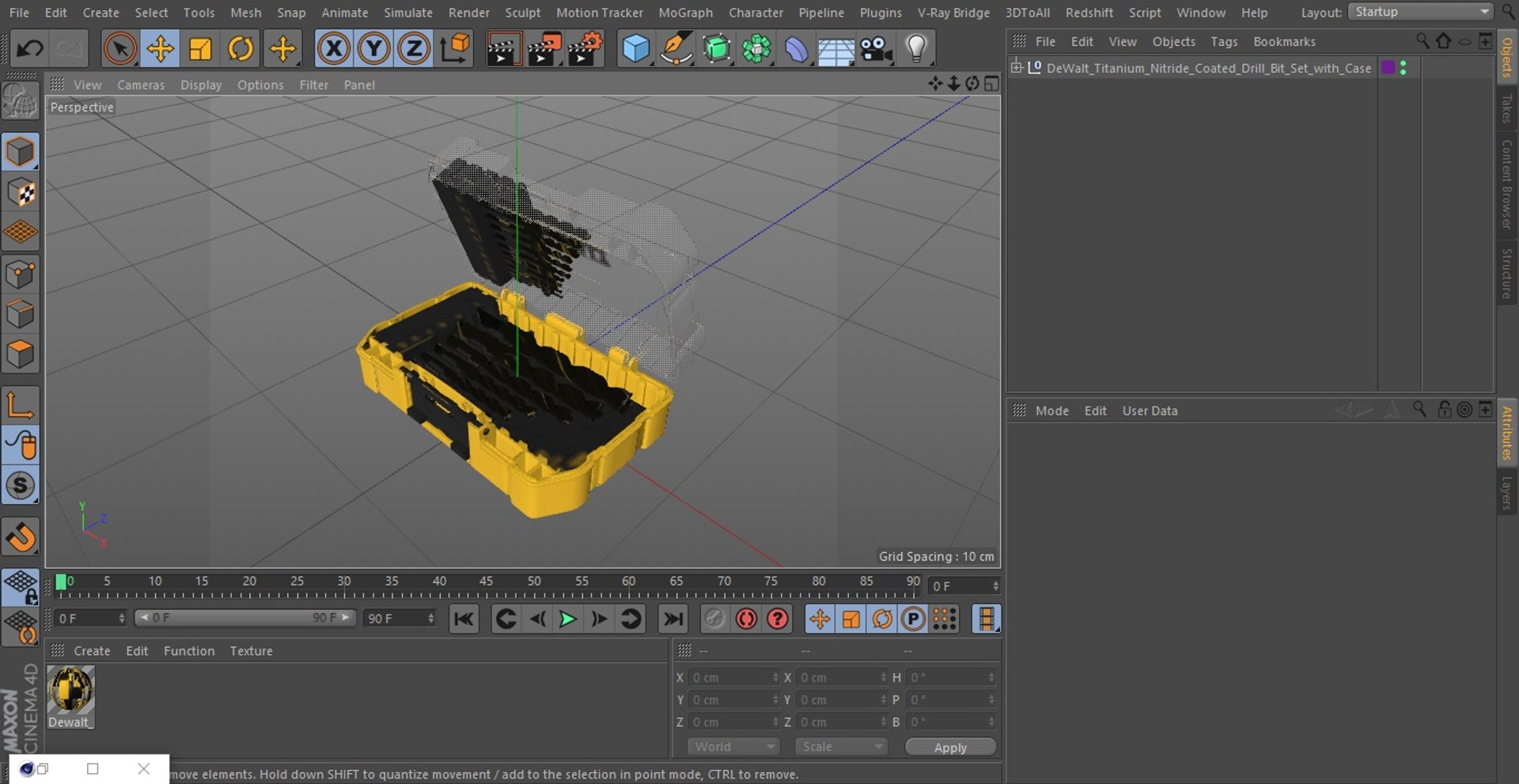Select the Move tool in toolbar
The width and height of the screenshot is (1519, 784).
pyautogui.click(x=160, y=49)
